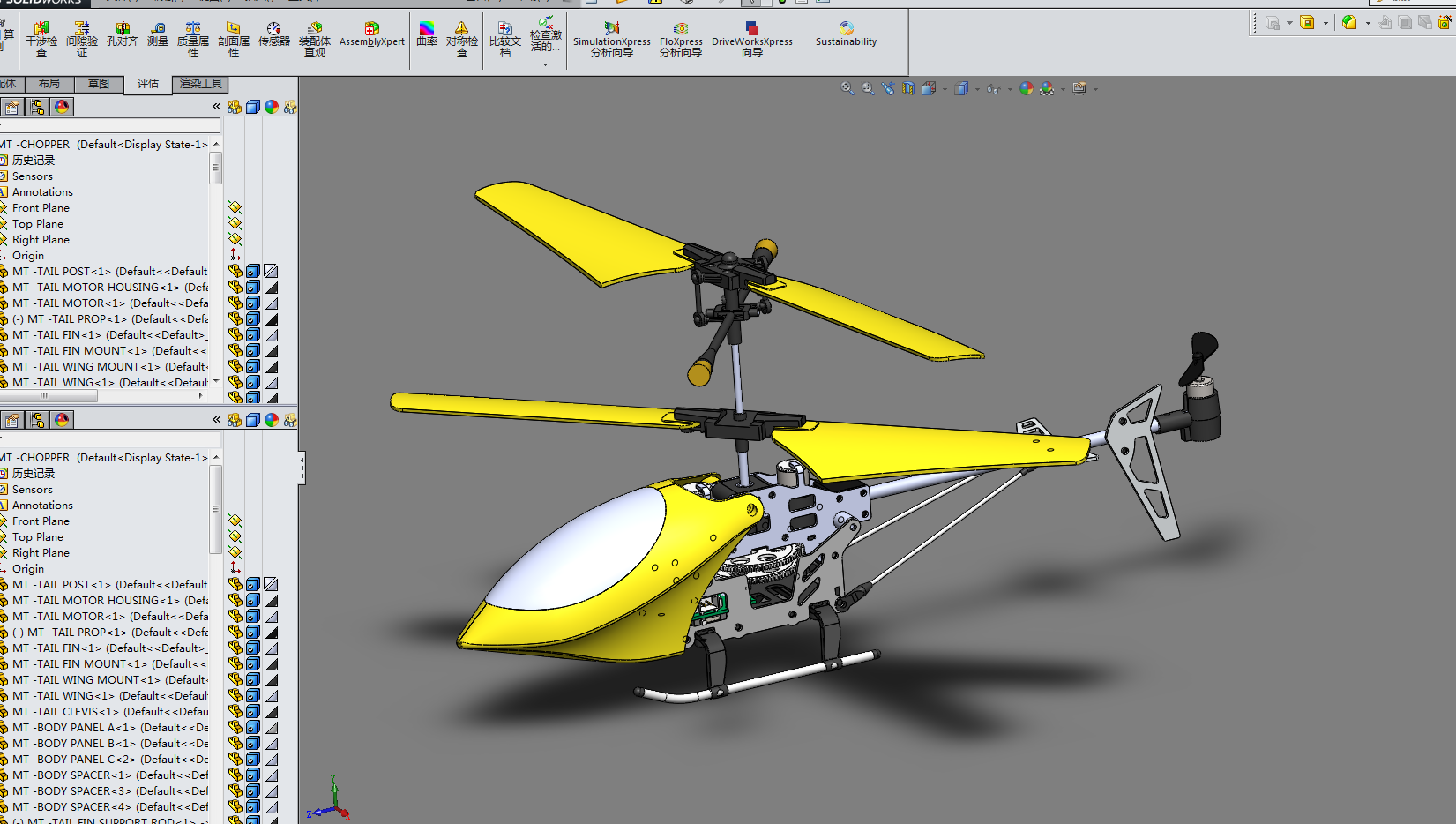Open the top pane ConfigurationManager tab

(36, 107)
